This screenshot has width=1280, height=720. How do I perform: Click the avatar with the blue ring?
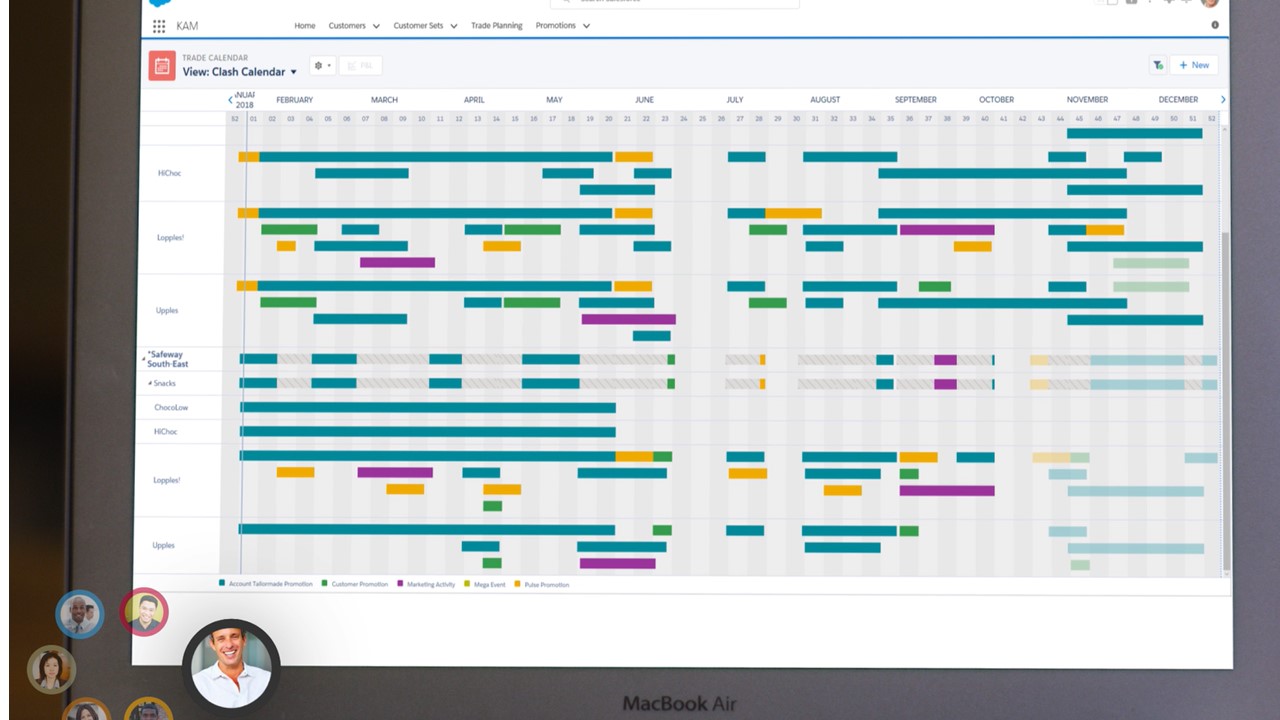click(80, 614)
